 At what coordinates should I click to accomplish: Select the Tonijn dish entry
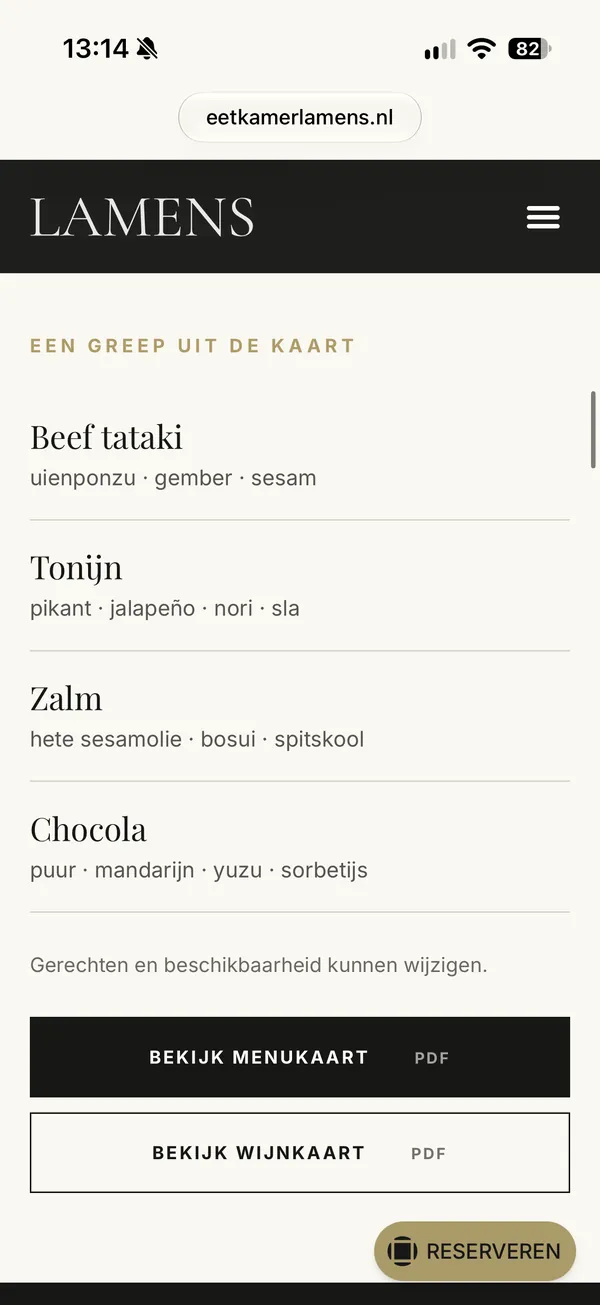300,586
